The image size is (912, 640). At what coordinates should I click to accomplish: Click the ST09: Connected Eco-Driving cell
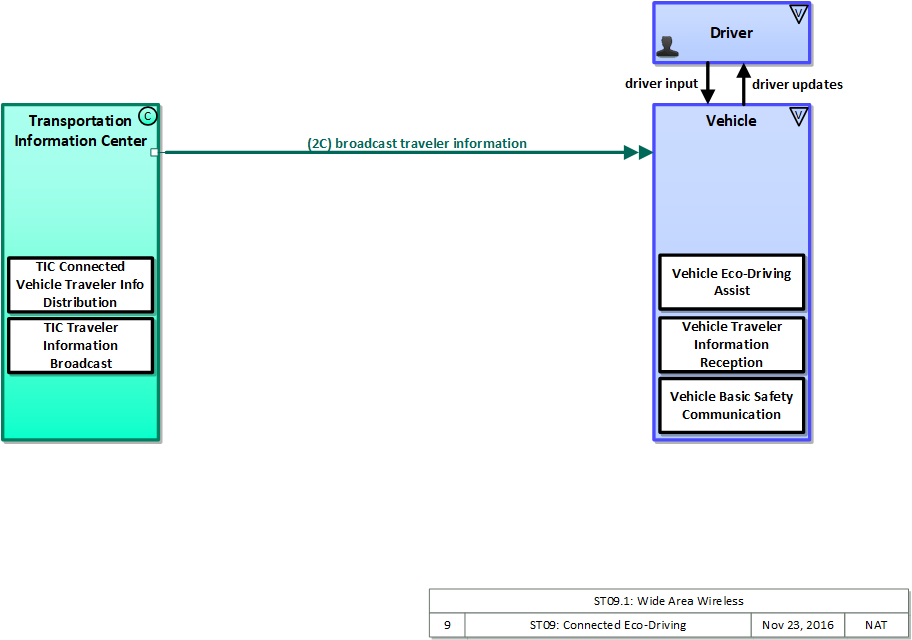pyautogui.click(x=607, y=625)
